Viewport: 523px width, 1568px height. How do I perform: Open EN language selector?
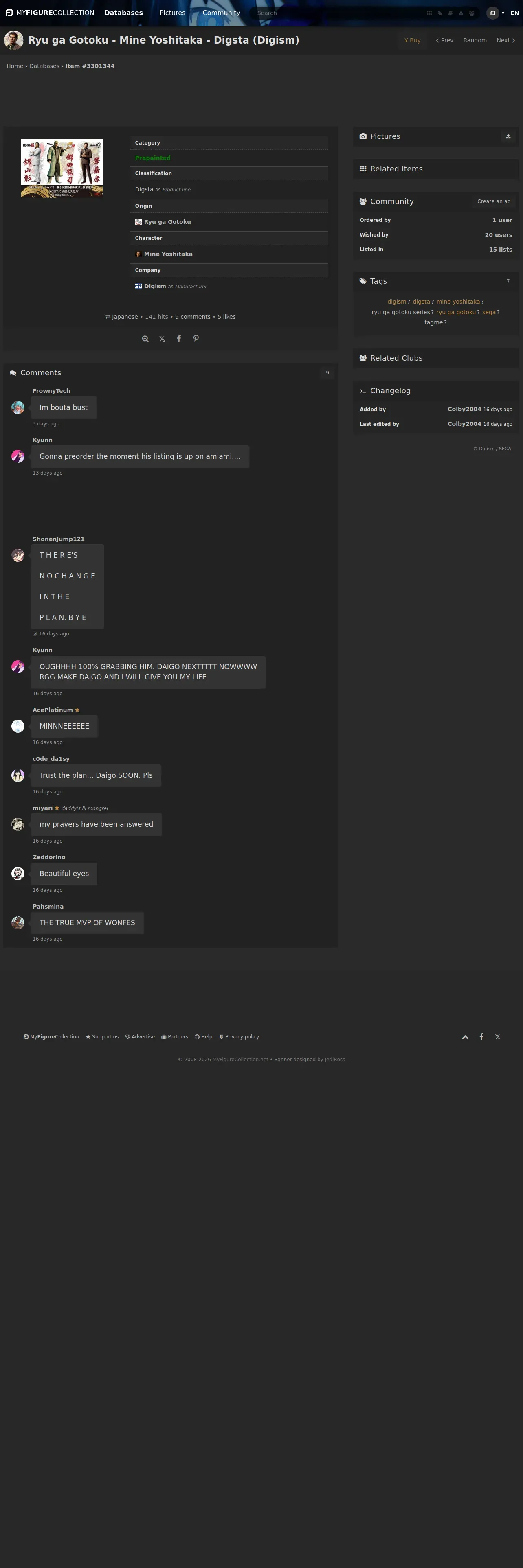point(514,13)
